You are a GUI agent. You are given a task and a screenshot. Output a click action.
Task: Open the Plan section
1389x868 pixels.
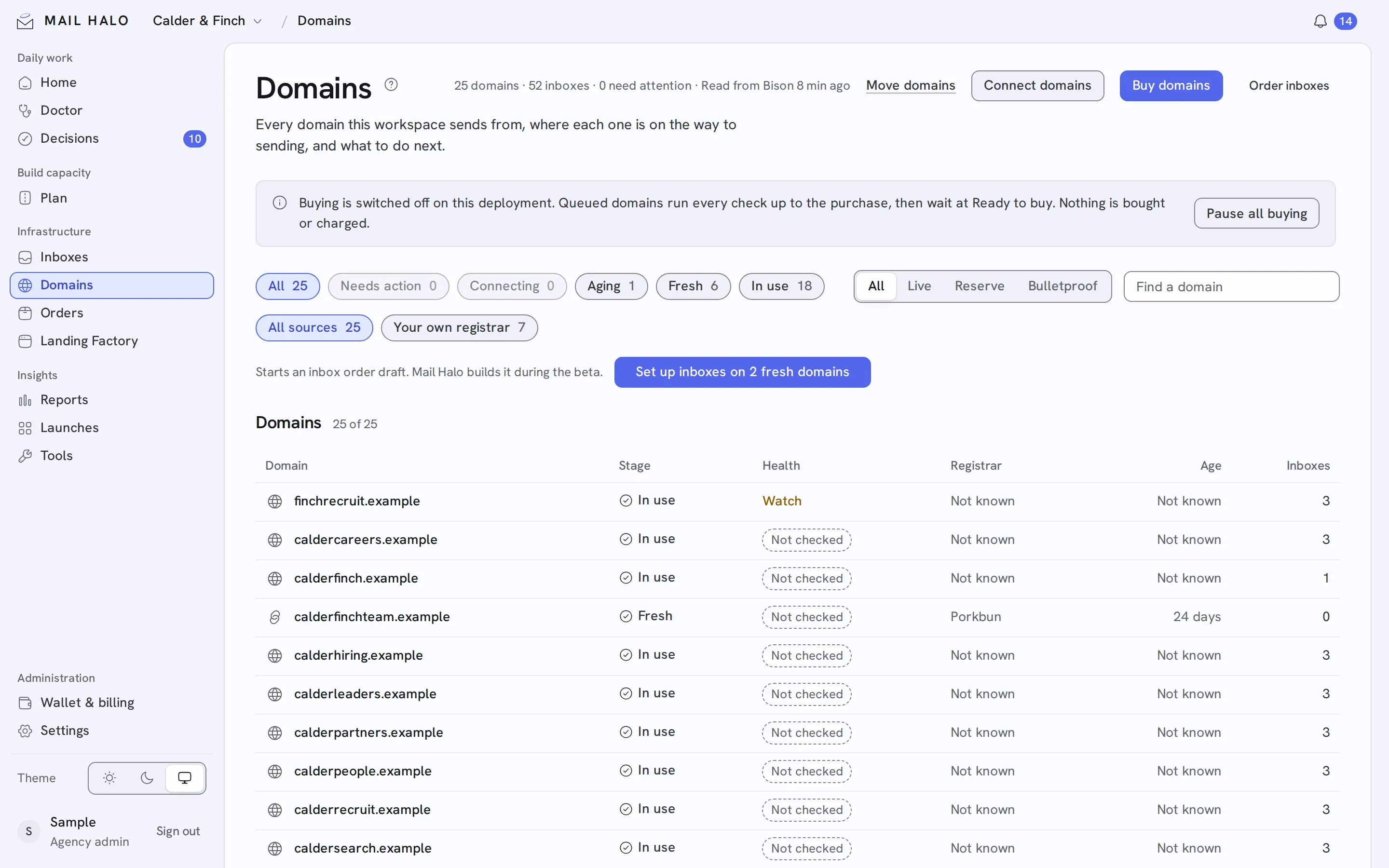click(x=112, y=198)
